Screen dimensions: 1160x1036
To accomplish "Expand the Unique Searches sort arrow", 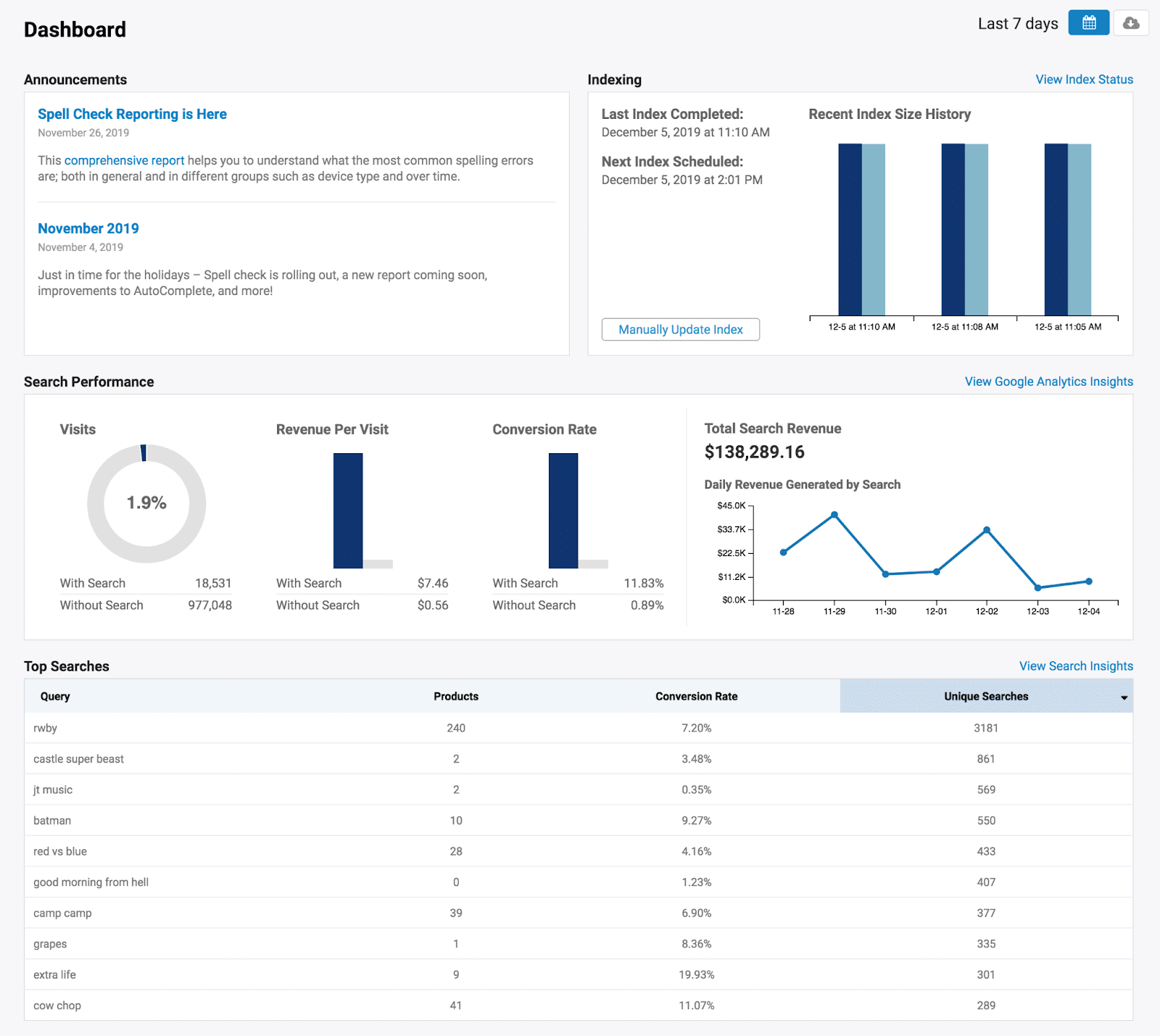I will pyautogui.click(x=1124, y=697).
